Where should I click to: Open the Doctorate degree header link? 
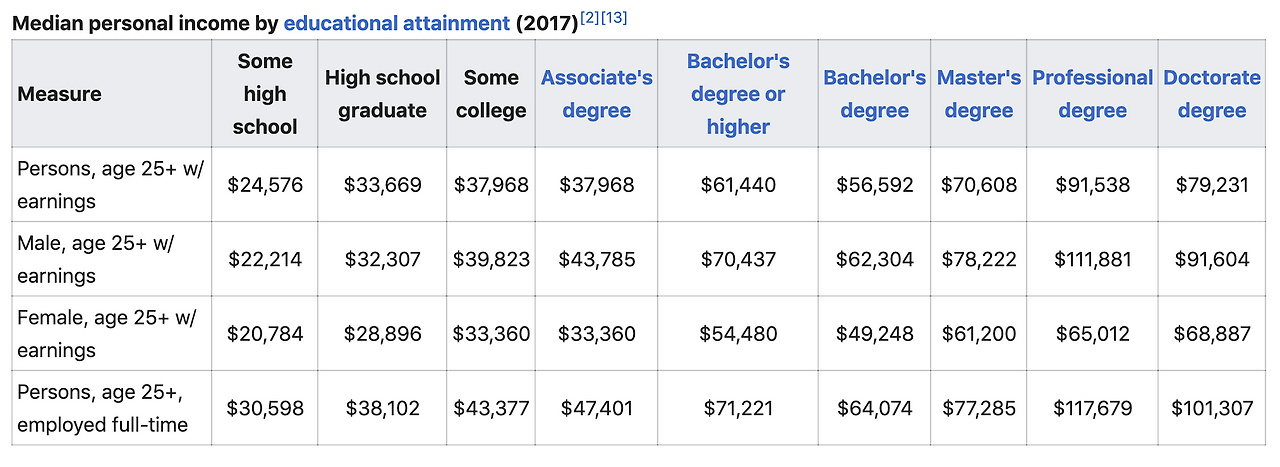tap(1211, 94)
